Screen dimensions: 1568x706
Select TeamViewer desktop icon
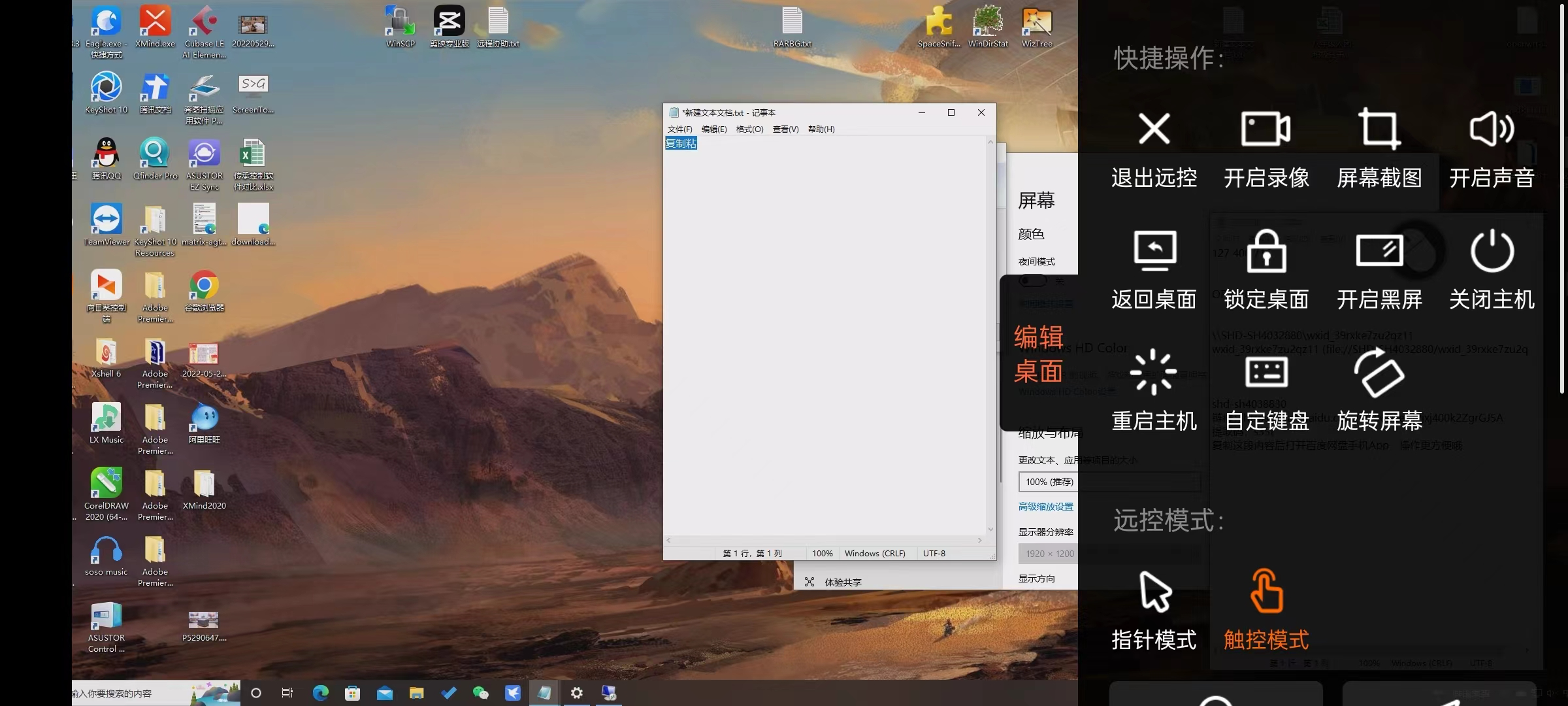click(106, 225)
